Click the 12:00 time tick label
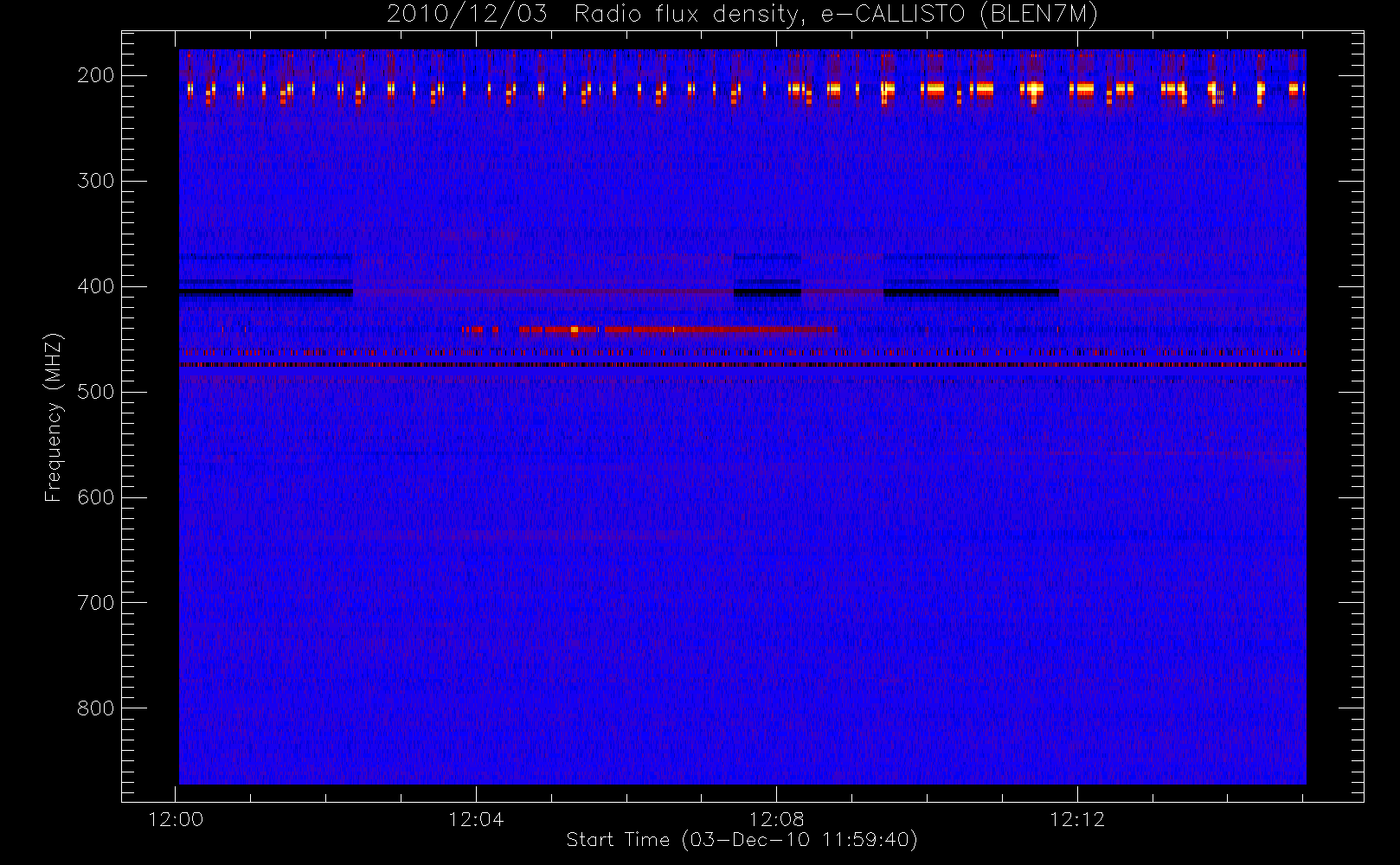1400x865 pixels. (176, 819)
